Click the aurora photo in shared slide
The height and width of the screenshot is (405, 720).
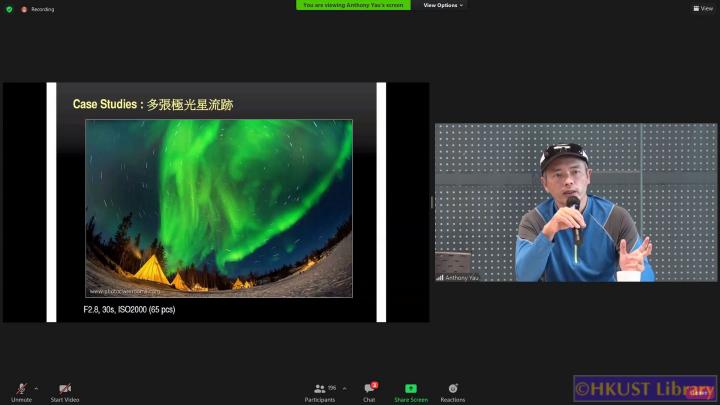click(218, 208)
